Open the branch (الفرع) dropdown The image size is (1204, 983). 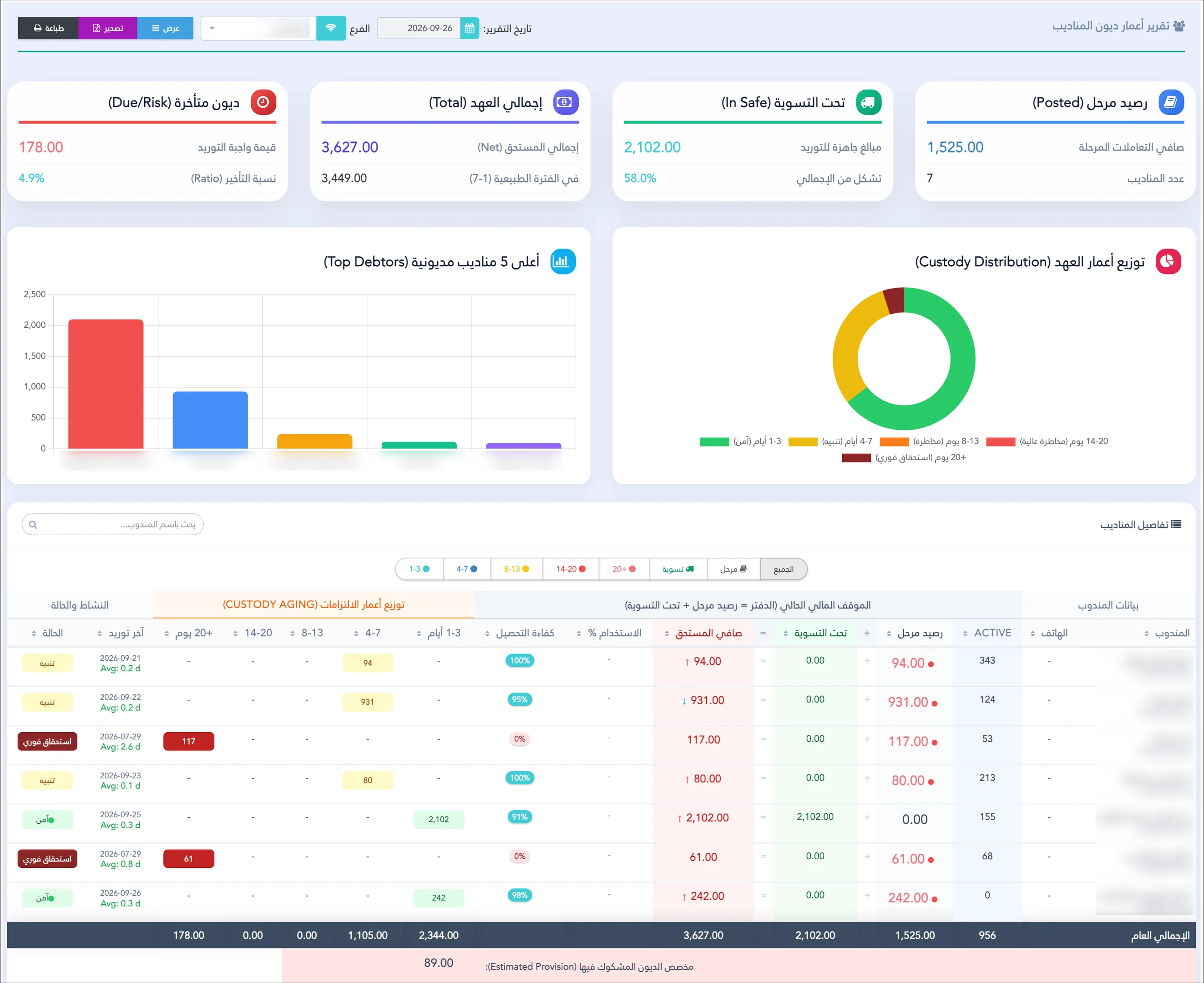[x=258, y=28]
